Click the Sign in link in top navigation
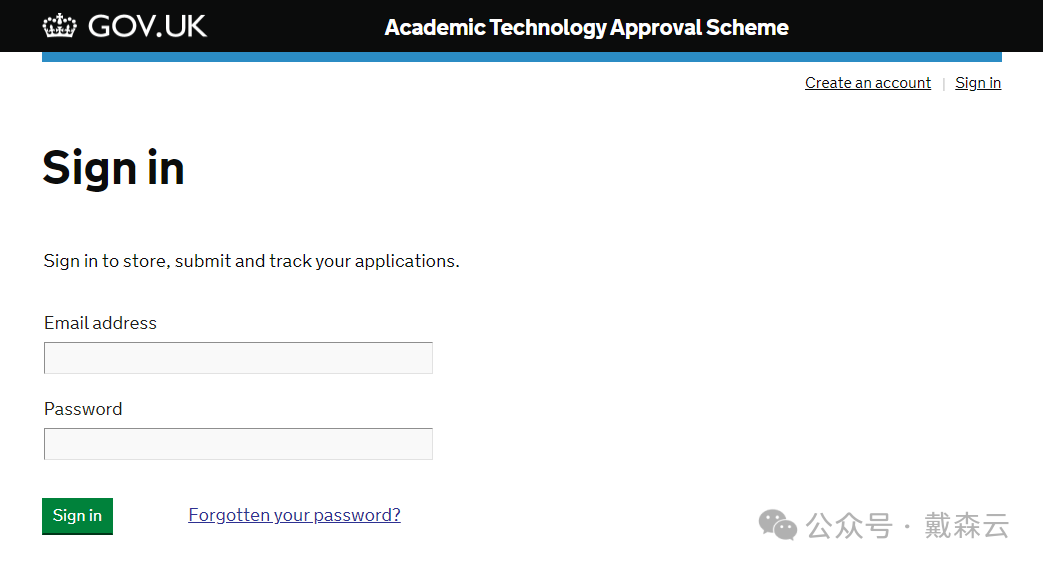The image size is (1043, 568). pos(977,83)
